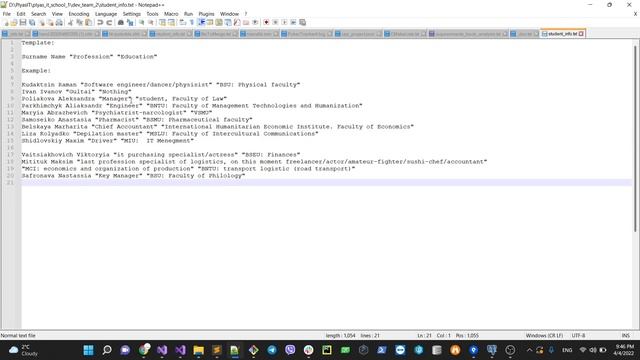Open the weather widget showing Cloudy
The width and height of the screenshot is (640, 360).
(23, 350)
